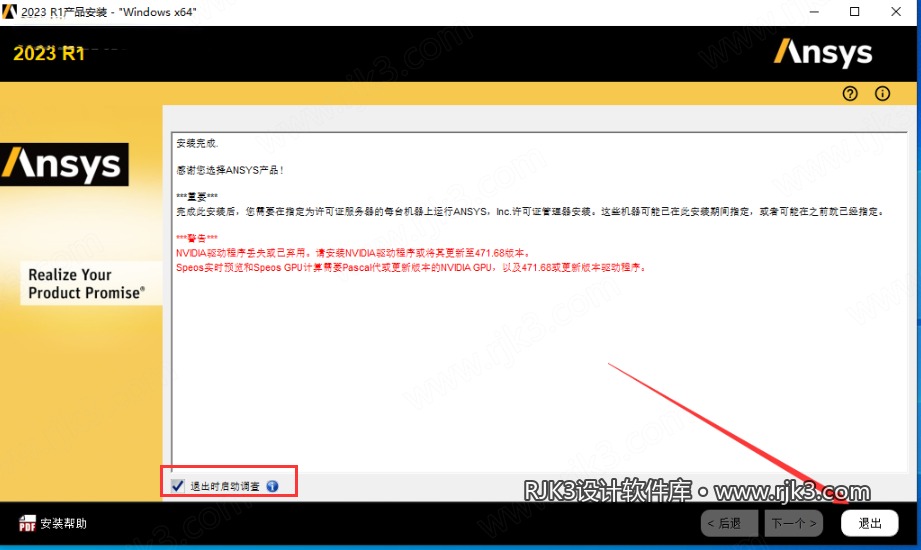Click the Ansys logo in left sidebar

point(64,165)
